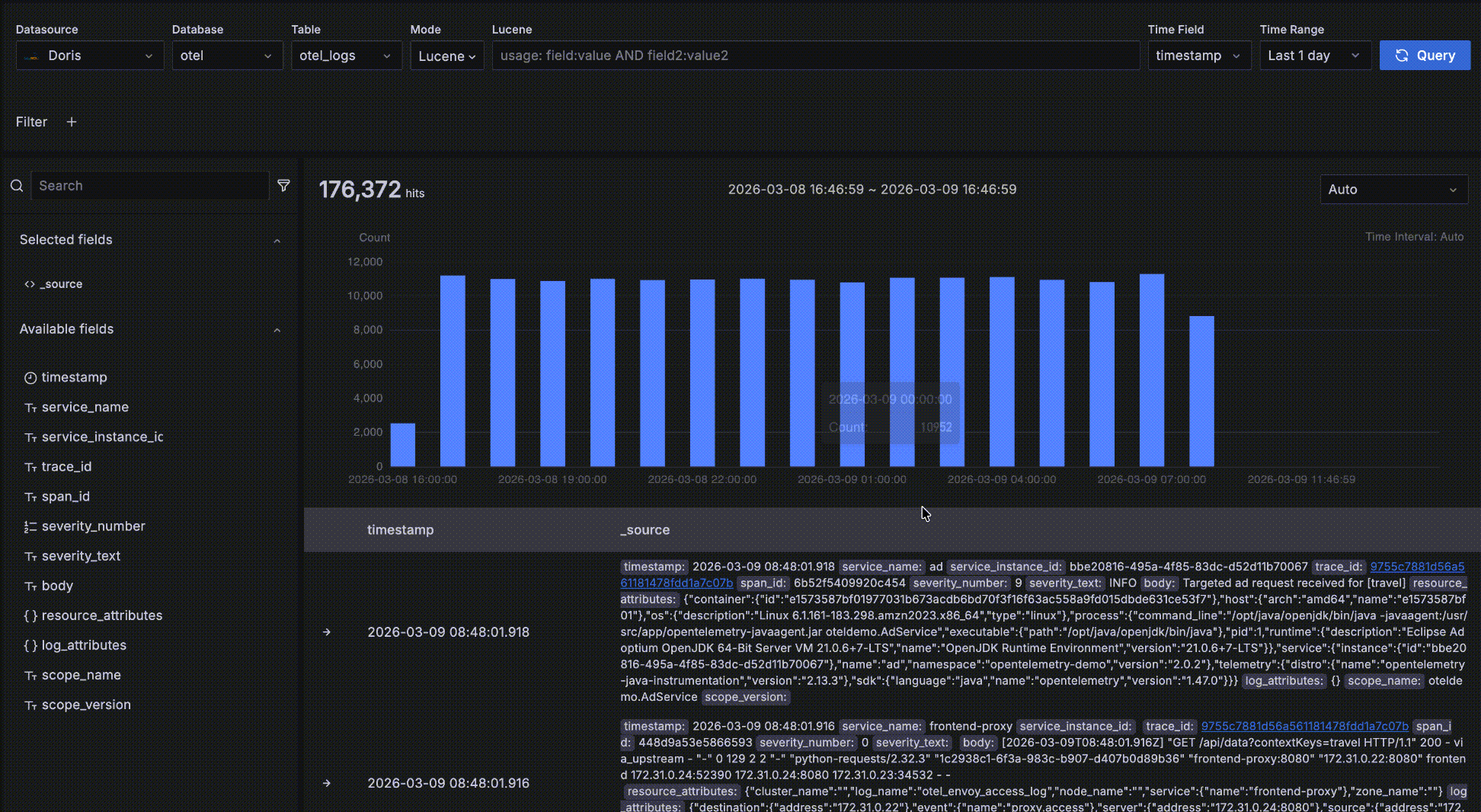Click the shortest first histogram bar

403,445
